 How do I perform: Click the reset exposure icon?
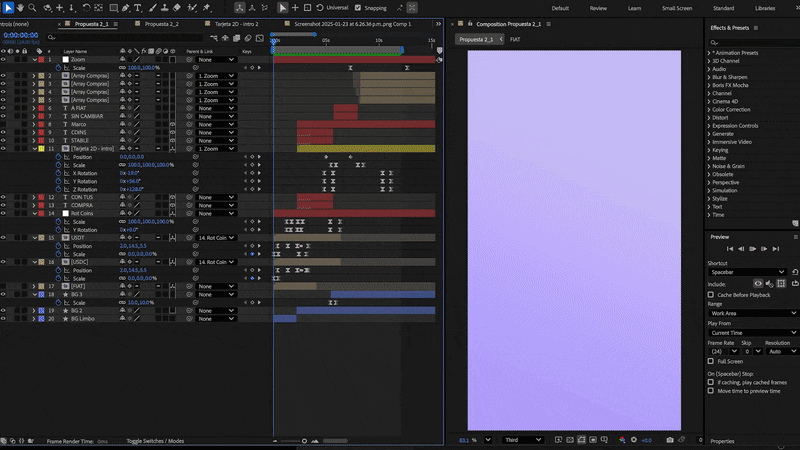click(634, 440)
